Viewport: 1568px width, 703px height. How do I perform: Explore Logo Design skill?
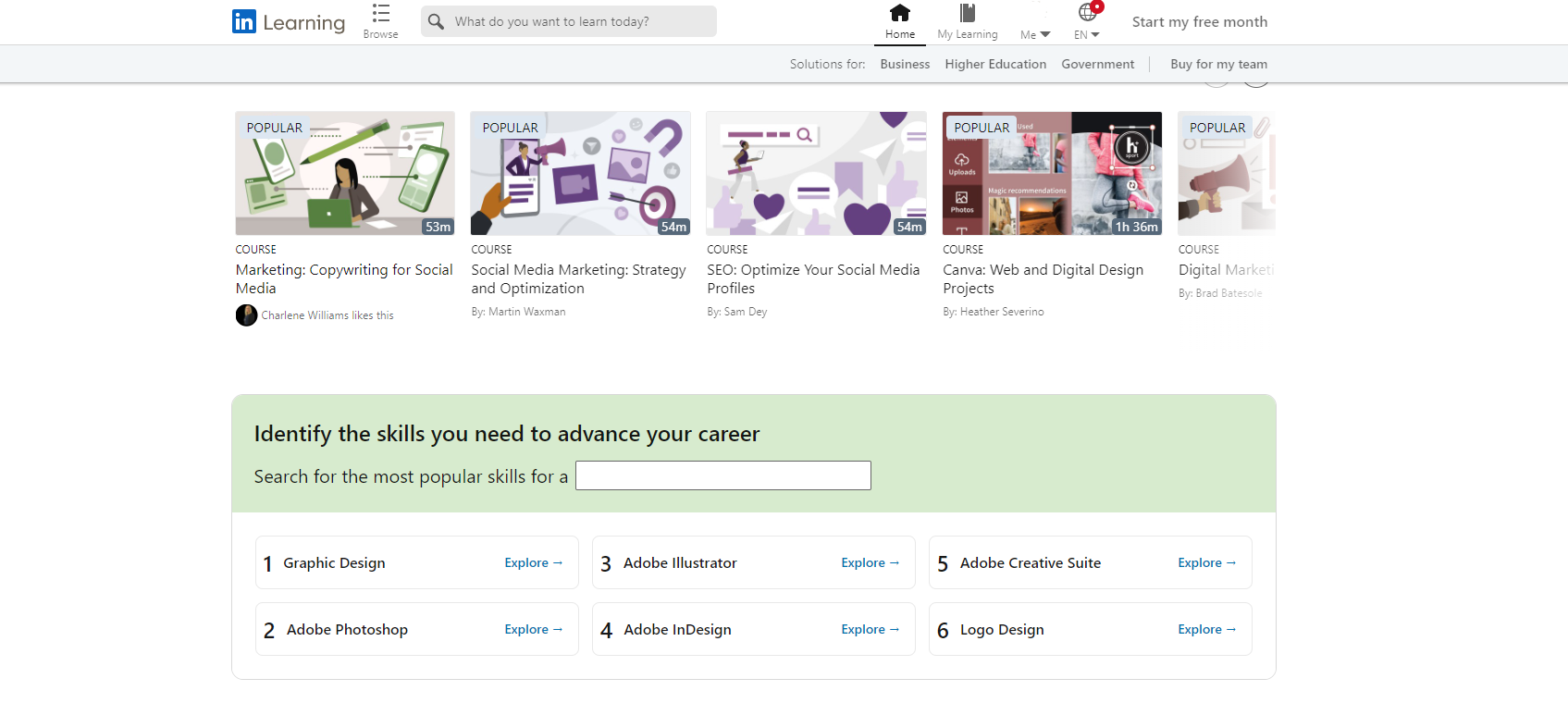click(x=1206, y=629)
